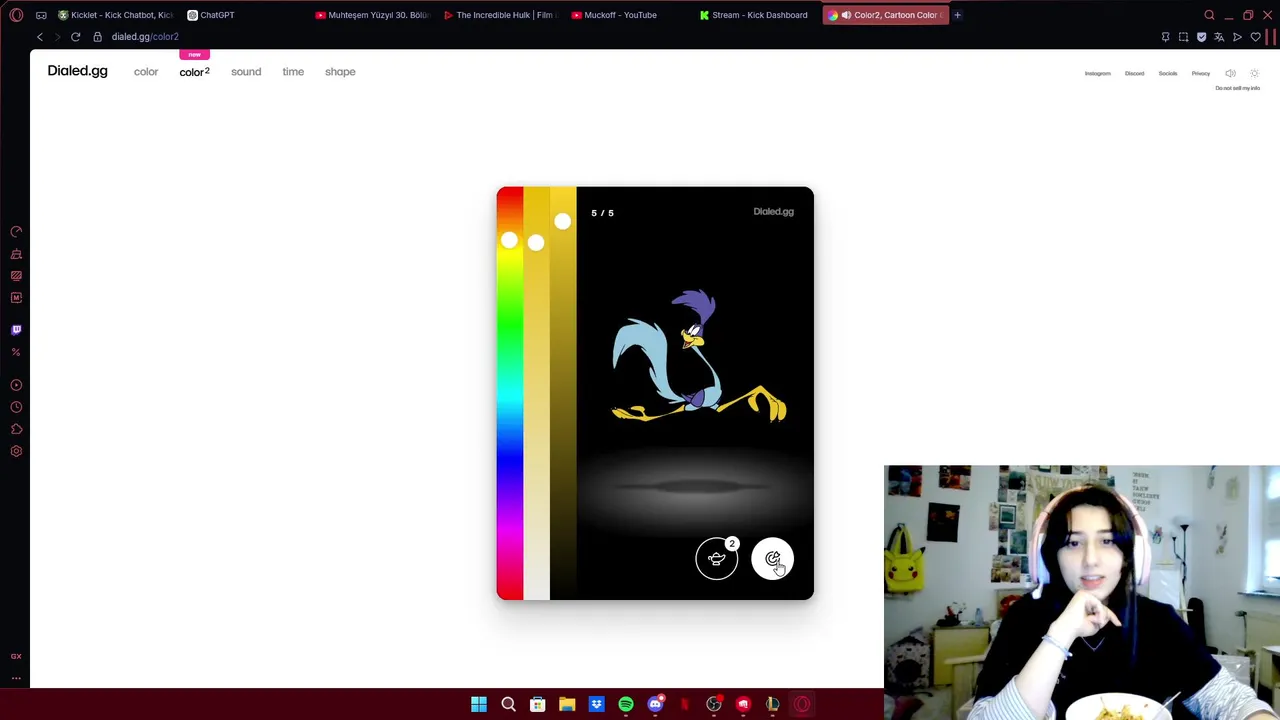Open the extensions cube icon in sidebar

tap(16, 429)
